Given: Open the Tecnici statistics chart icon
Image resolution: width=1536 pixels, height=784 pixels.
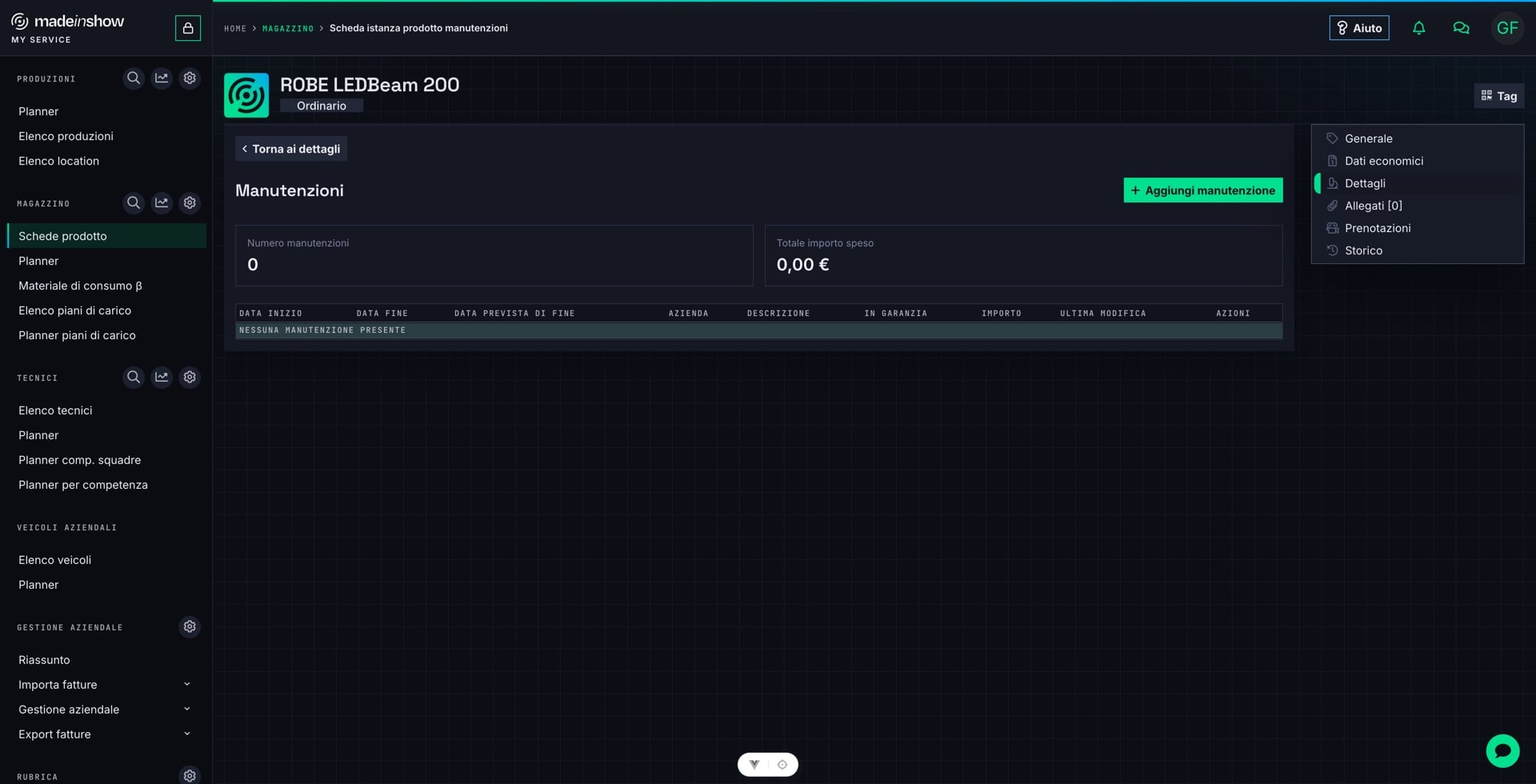Looking at the screenshot, I should pyautogui.click(x=162, y=377).
